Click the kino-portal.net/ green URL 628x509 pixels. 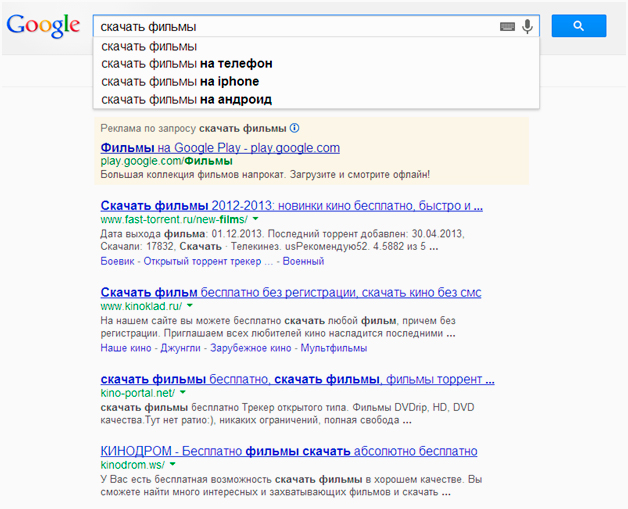[137, 393]
